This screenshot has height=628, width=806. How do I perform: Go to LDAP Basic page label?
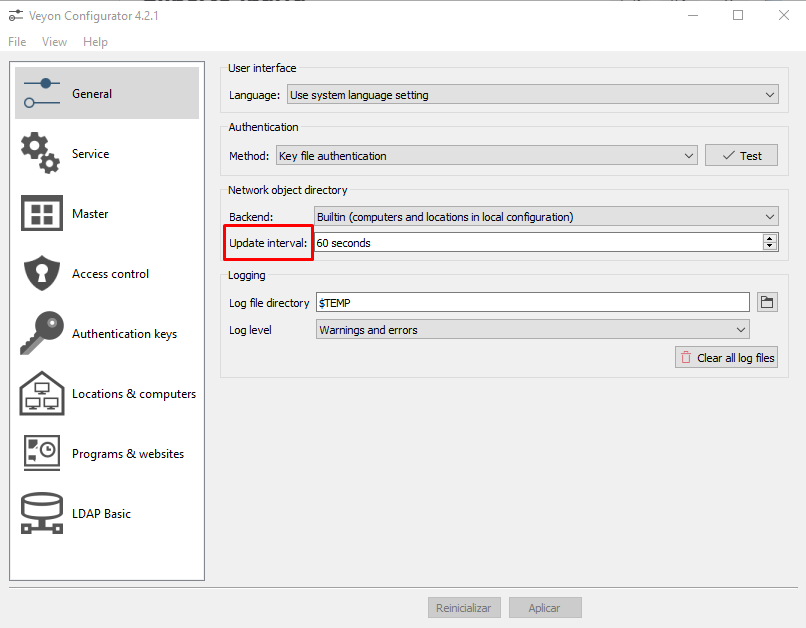click(101, 514)
